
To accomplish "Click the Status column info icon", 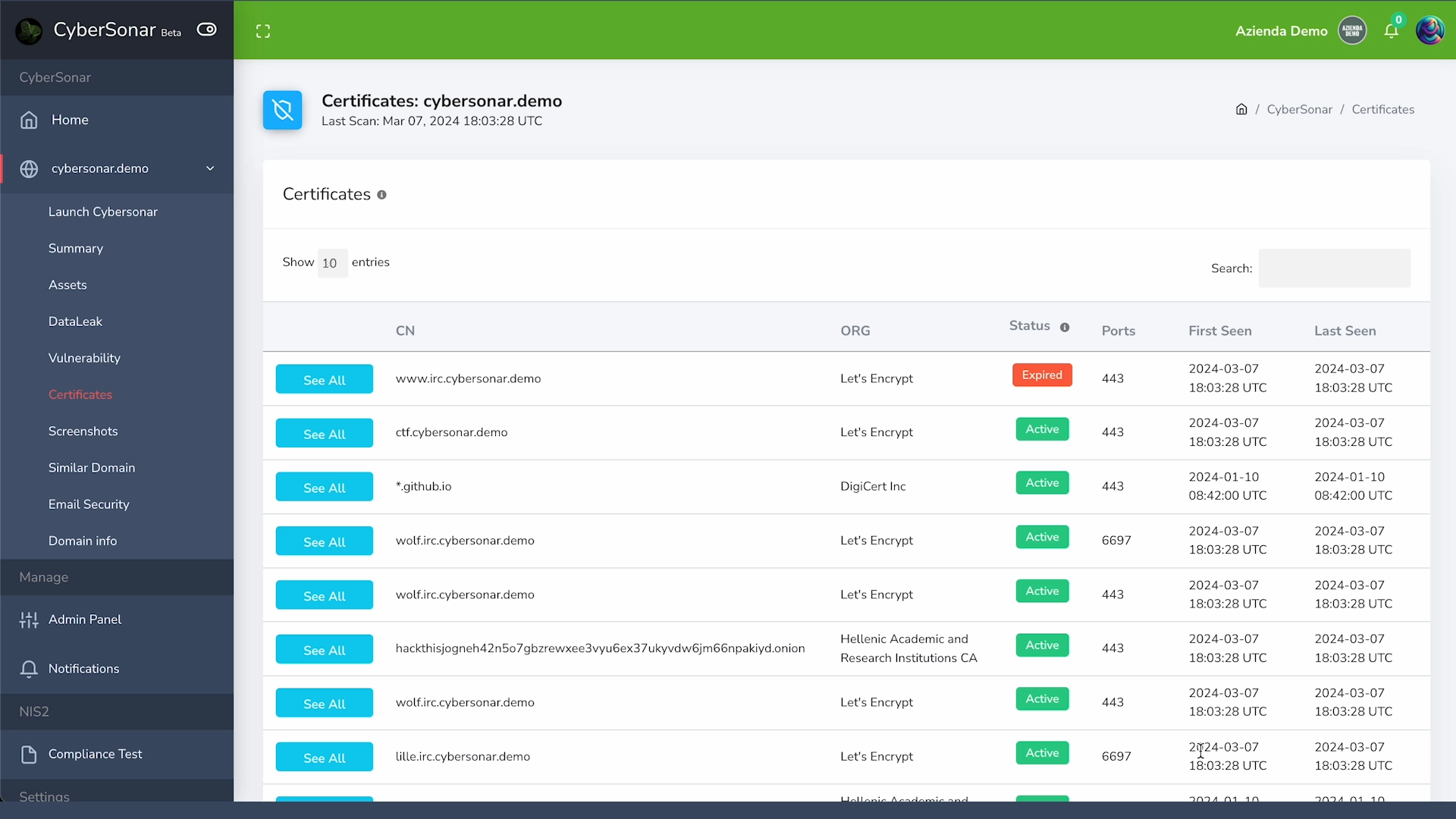I will point(1065,326).
